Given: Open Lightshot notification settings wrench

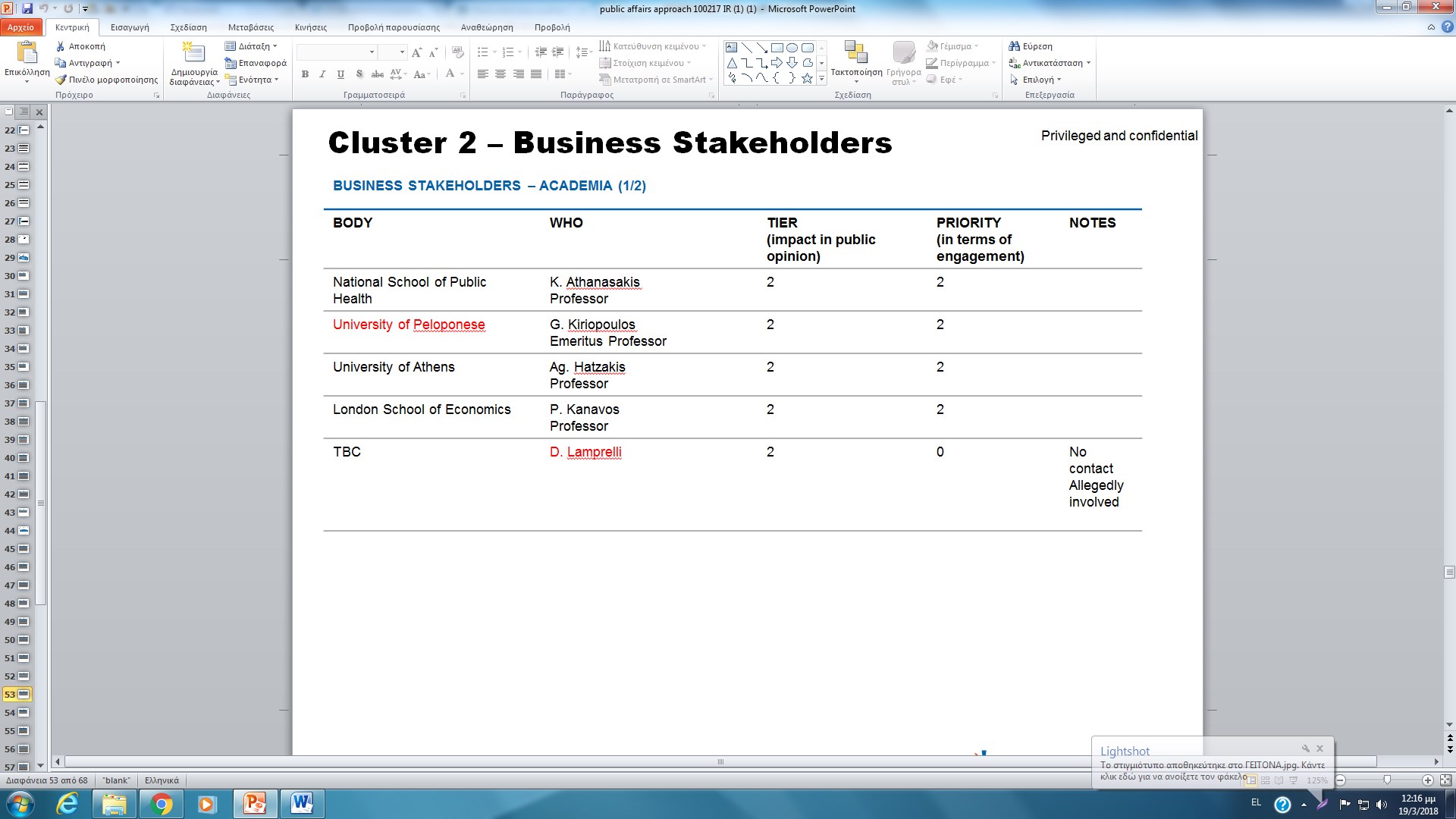Looking at the screenshot, I should point(1305,748).
